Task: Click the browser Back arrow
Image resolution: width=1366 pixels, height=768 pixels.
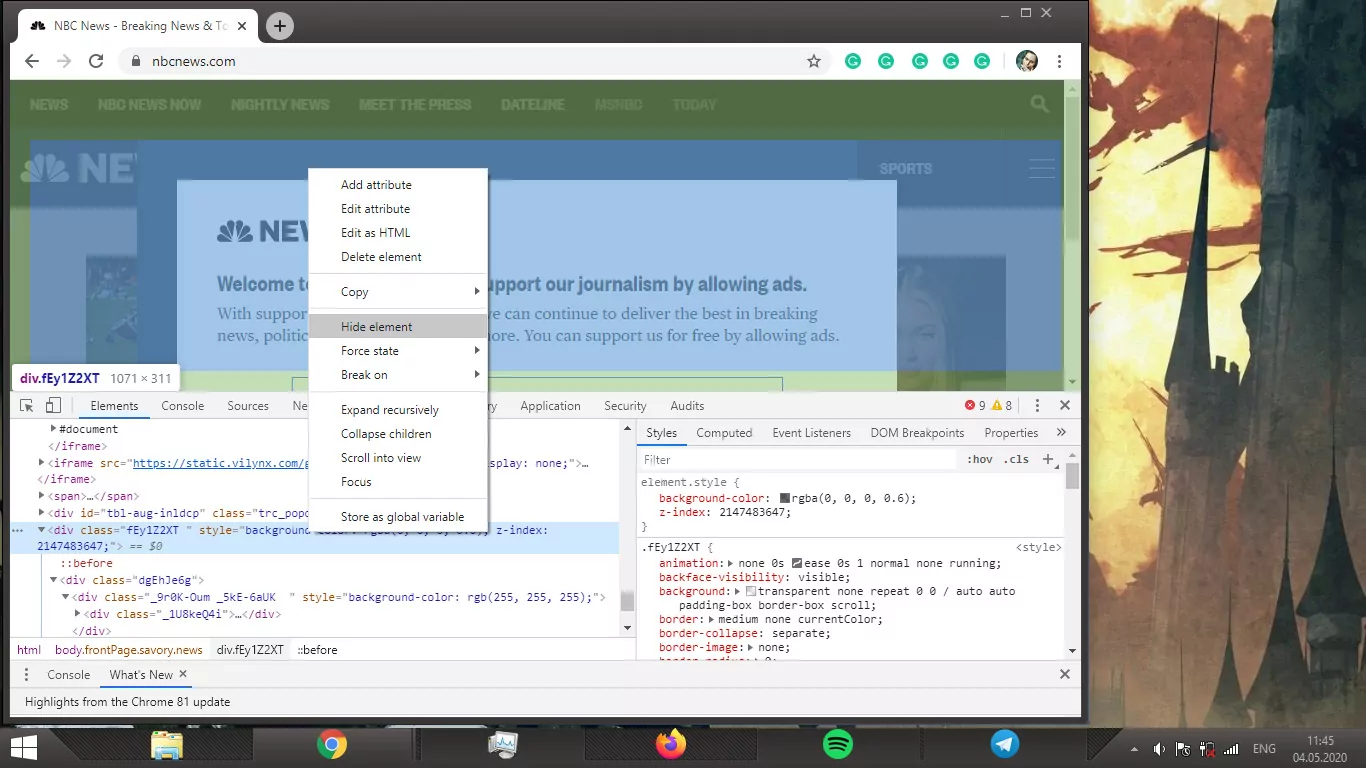Action: [x=32, y=61]
